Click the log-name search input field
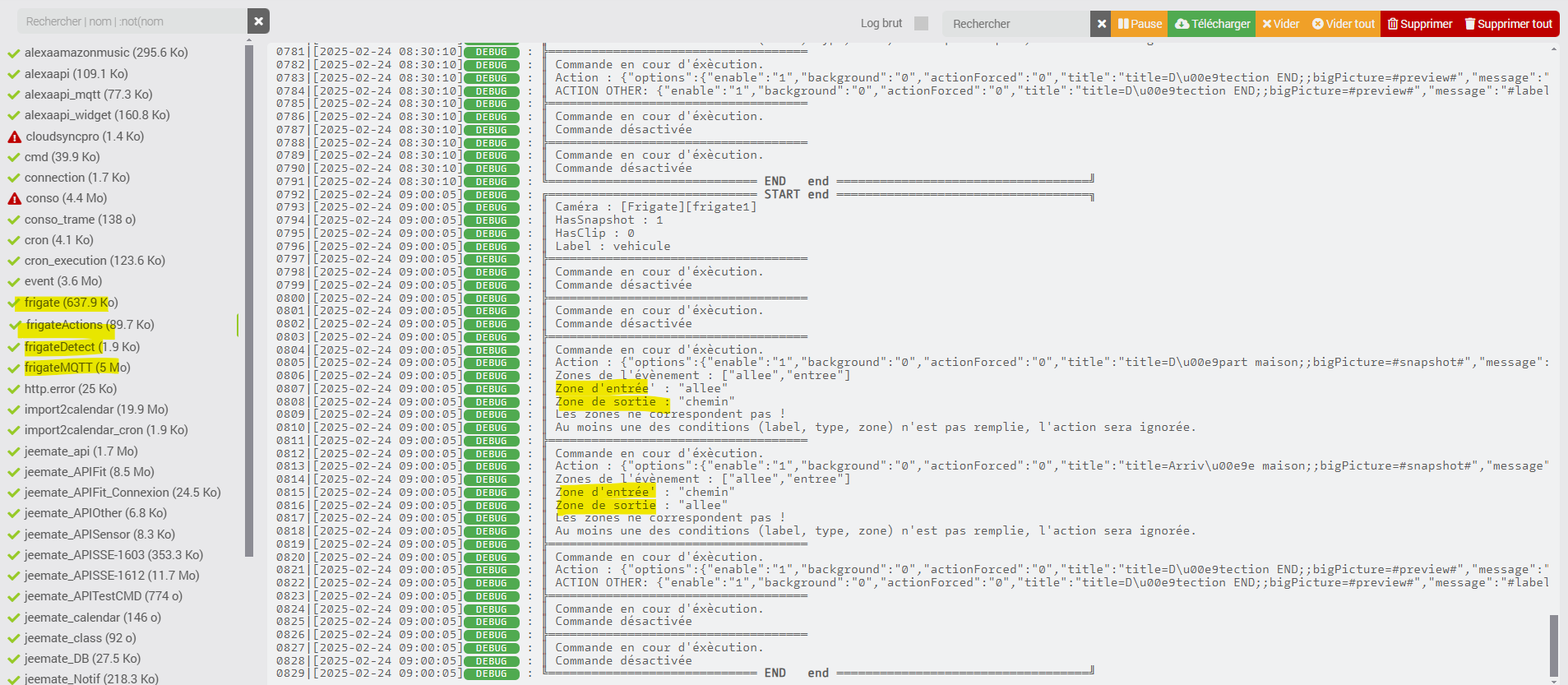The height and width of the screenshot is (685, 1568). (132, 21)
